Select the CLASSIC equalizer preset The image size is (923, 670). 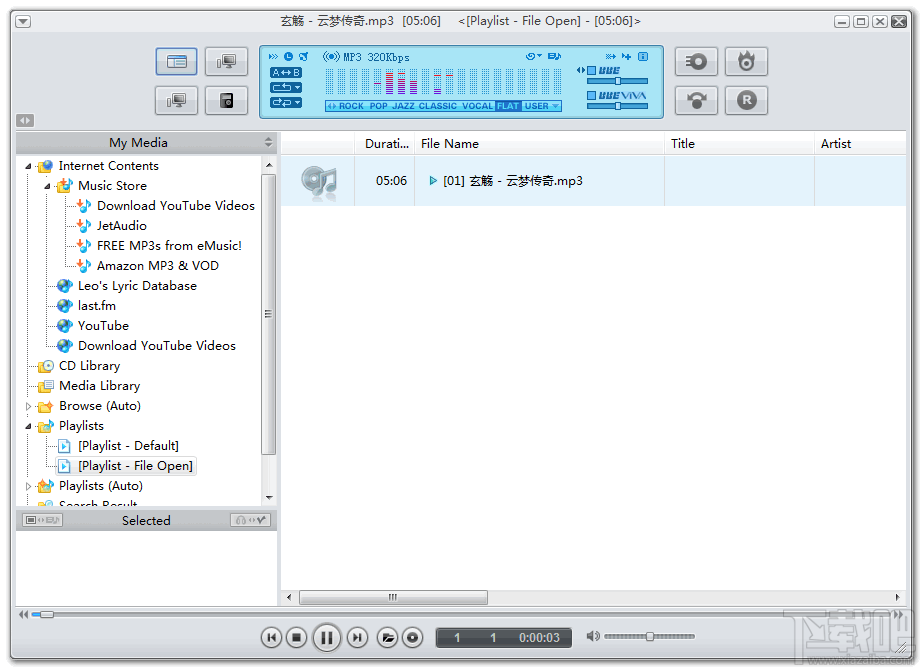pos(437,106)
